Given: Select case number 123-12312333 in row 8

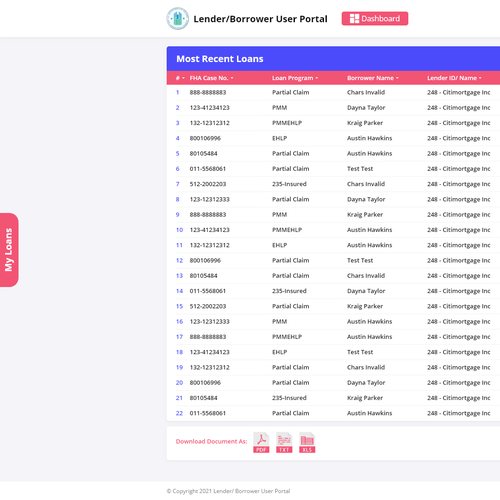Looking at the screenshot, I should pos(210,199).
